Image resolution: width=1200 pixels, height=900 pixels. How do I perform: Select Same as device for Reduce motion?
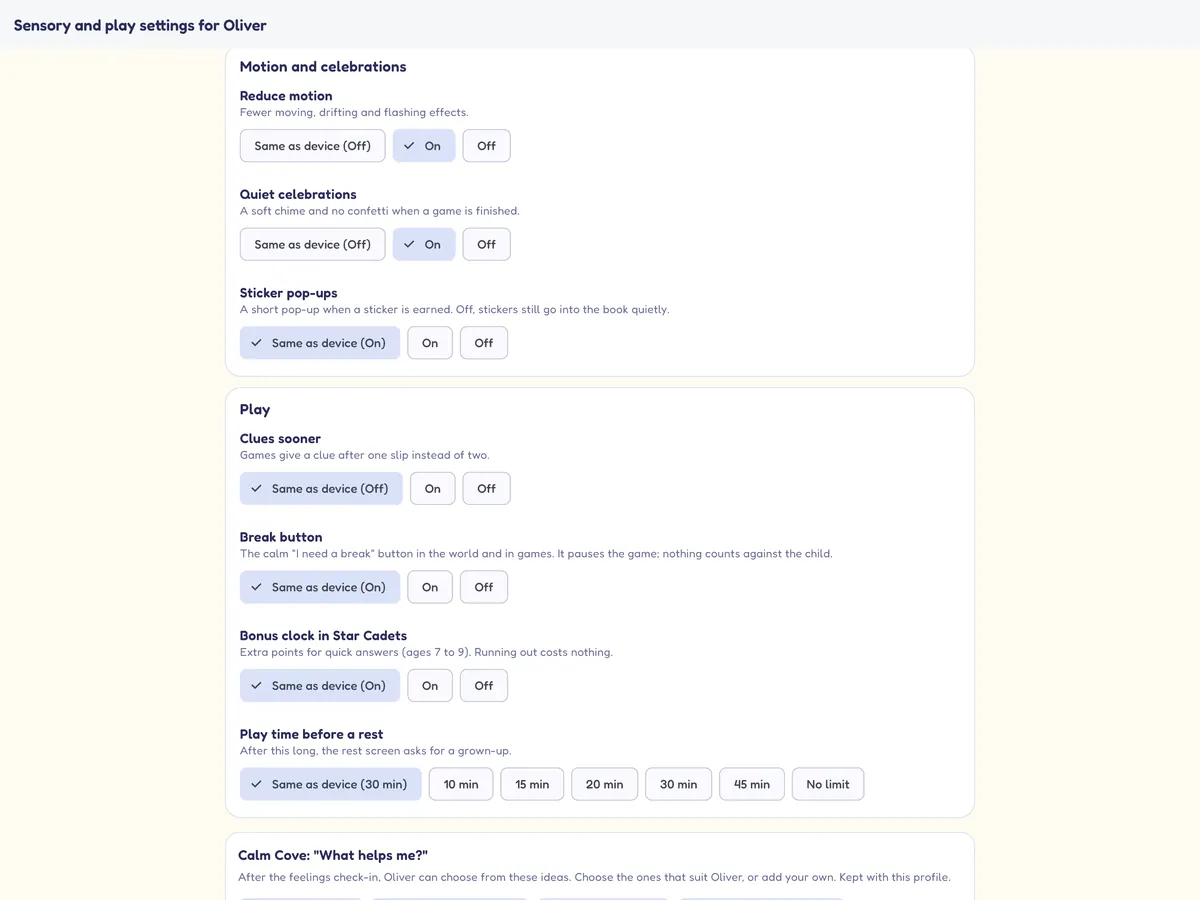pos(312,146)
